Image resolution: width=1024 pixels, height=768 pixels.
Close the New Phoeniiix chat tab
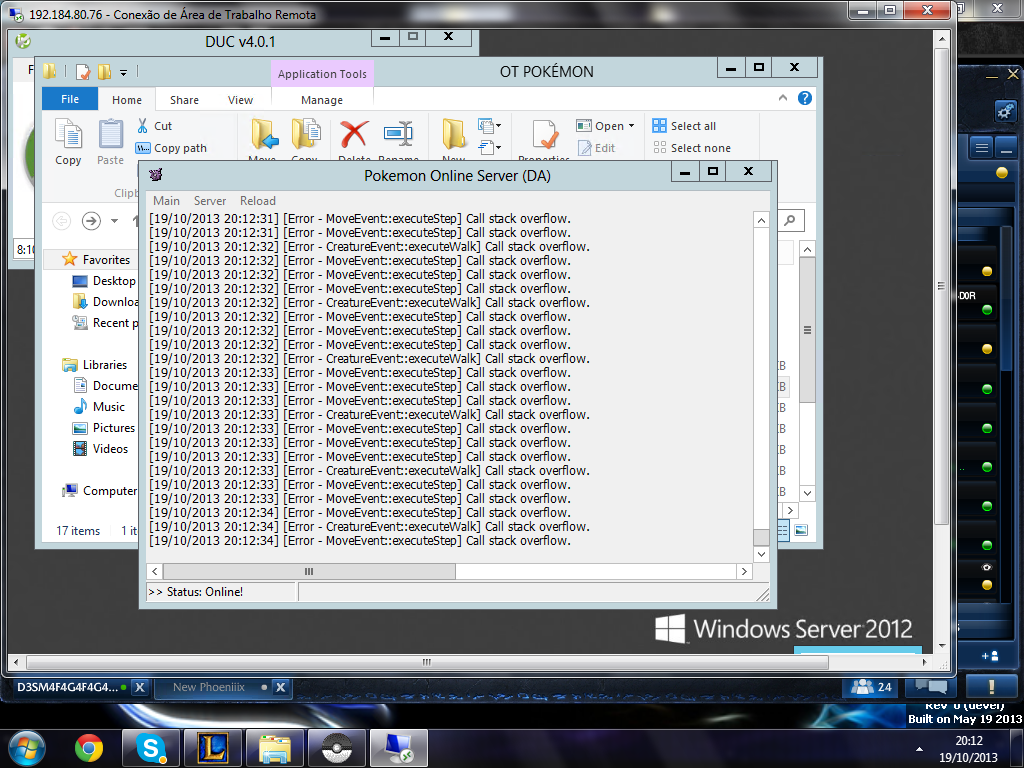point(280,687)
